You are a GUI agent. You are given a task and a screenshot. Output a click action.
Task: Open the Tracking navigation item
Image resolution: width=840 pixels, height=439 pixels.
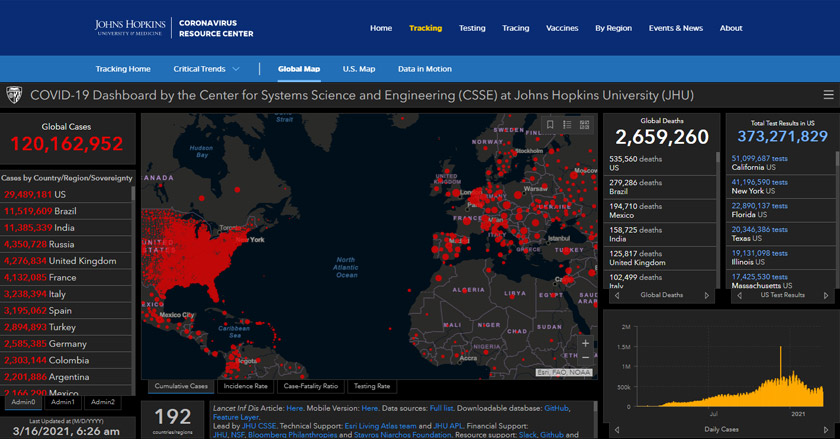tap(425, 28)
